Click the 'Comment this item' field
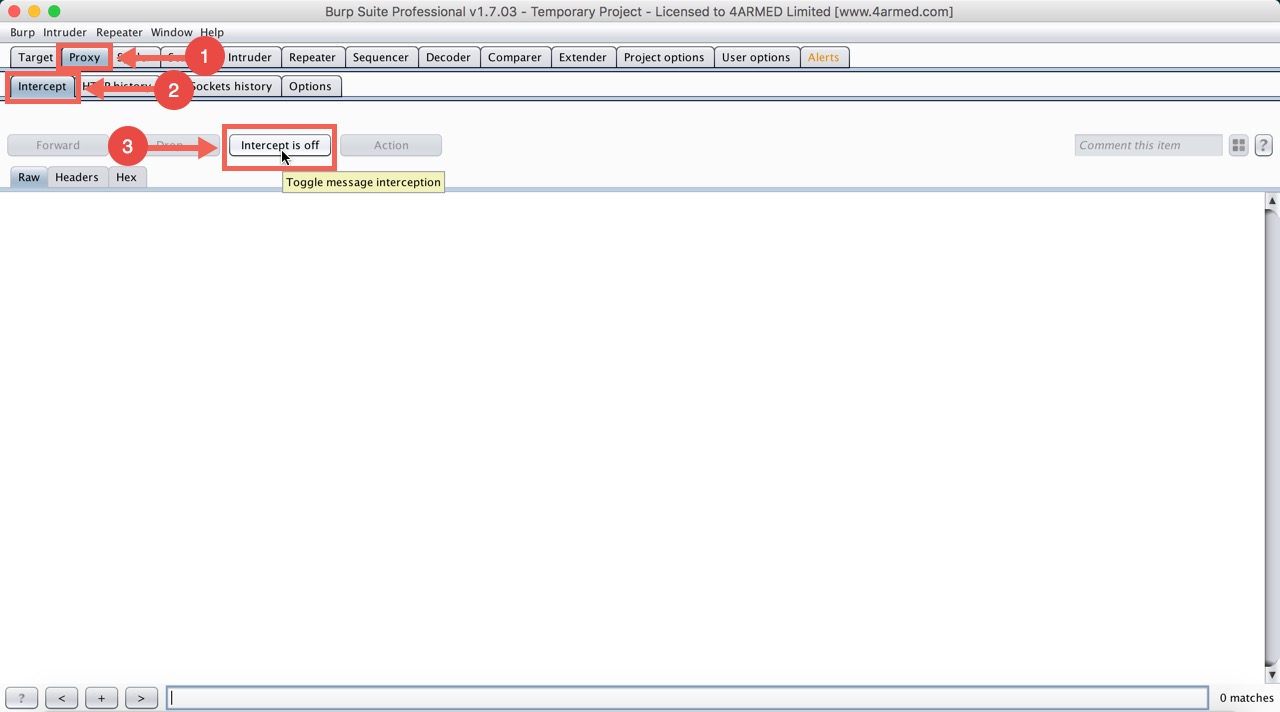 (x=1149, y=145)
